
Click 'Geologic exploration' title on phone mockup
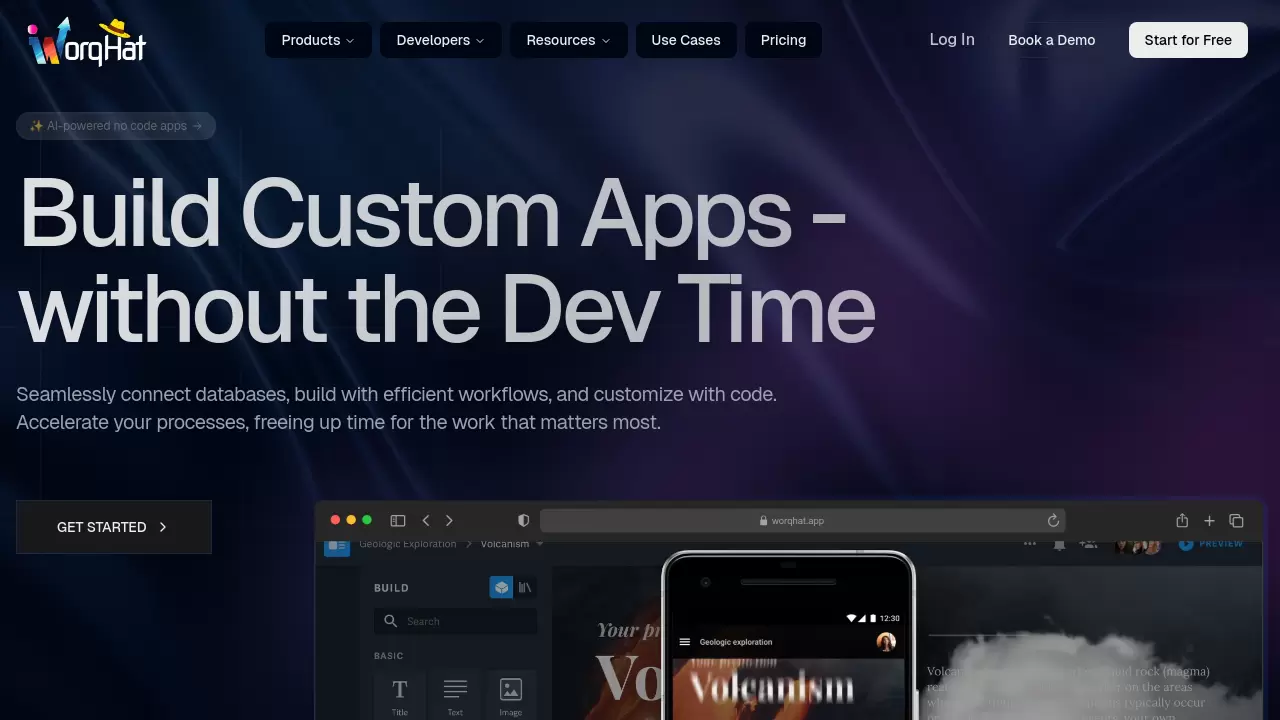click(x=736, y=642)
